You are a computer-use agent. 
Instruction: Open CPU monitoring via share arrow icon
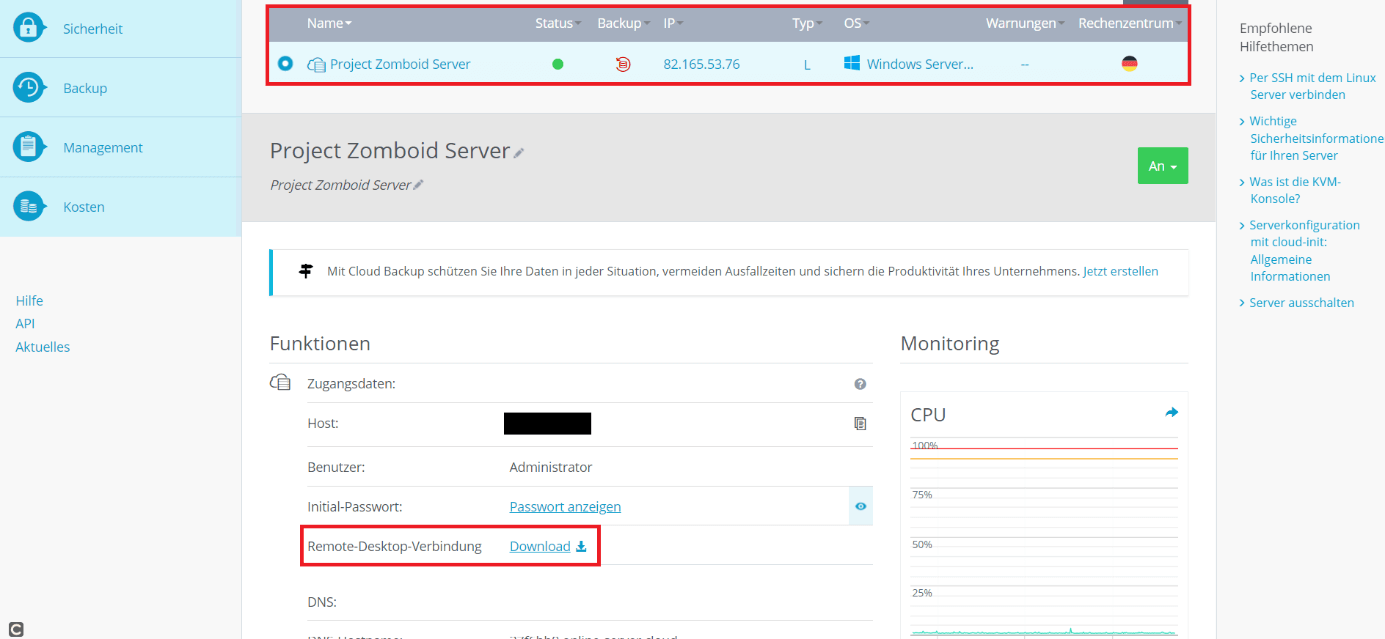click(1171, 412)
